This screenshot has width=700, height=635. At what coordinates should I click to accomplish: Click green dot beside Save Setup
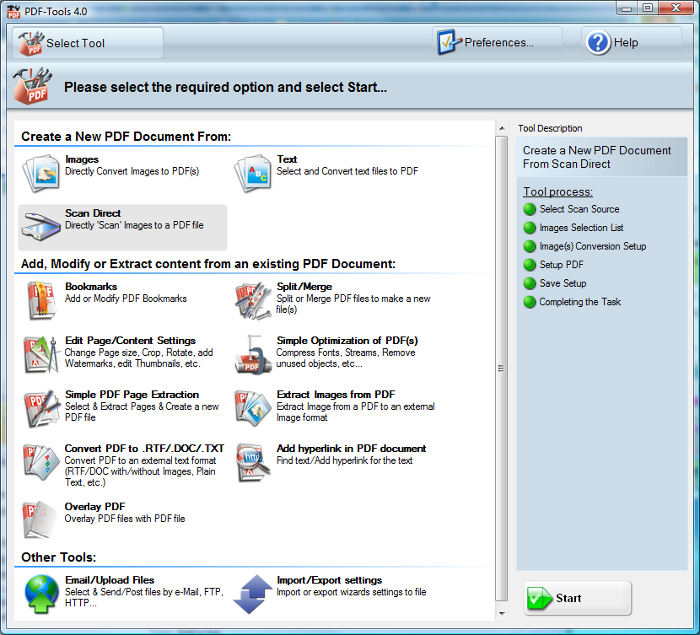click(x=529, y=284)
